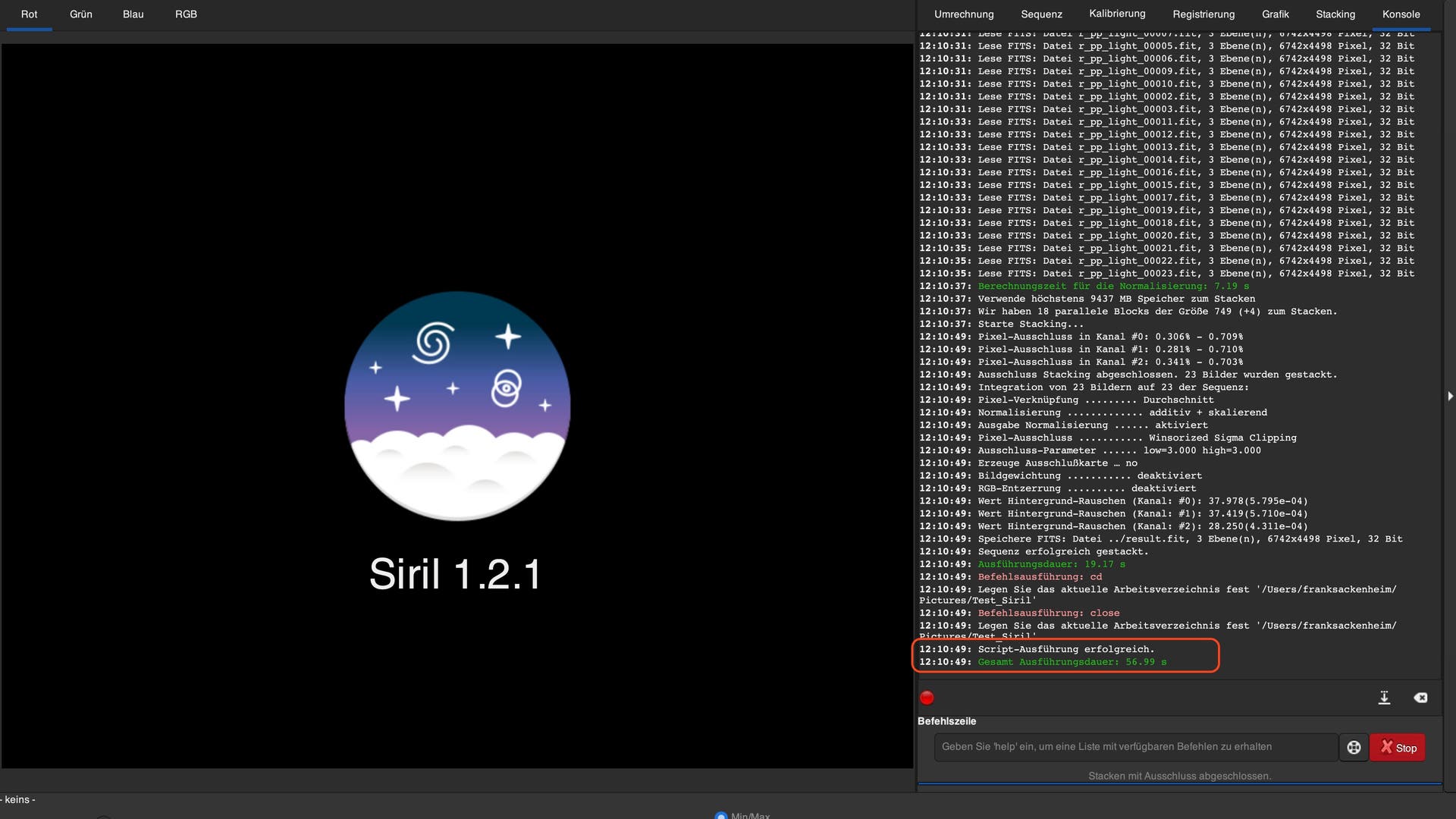Click the 'Pixel-Ausschluss in Kanal #0' line

tap(1081, 337)
